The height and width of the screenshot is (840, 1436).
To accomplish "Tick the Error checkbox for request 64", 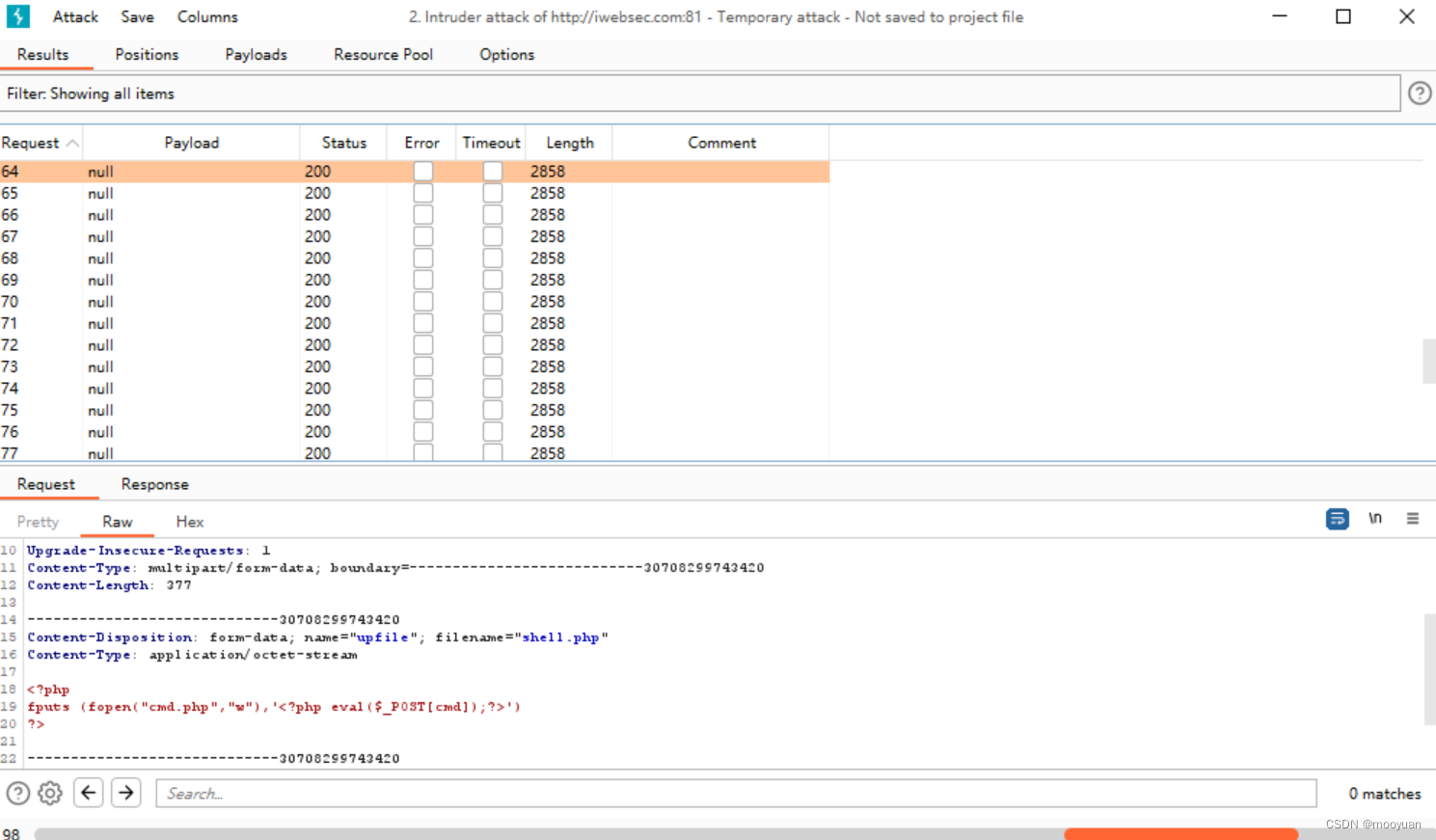I will point(422,171).
